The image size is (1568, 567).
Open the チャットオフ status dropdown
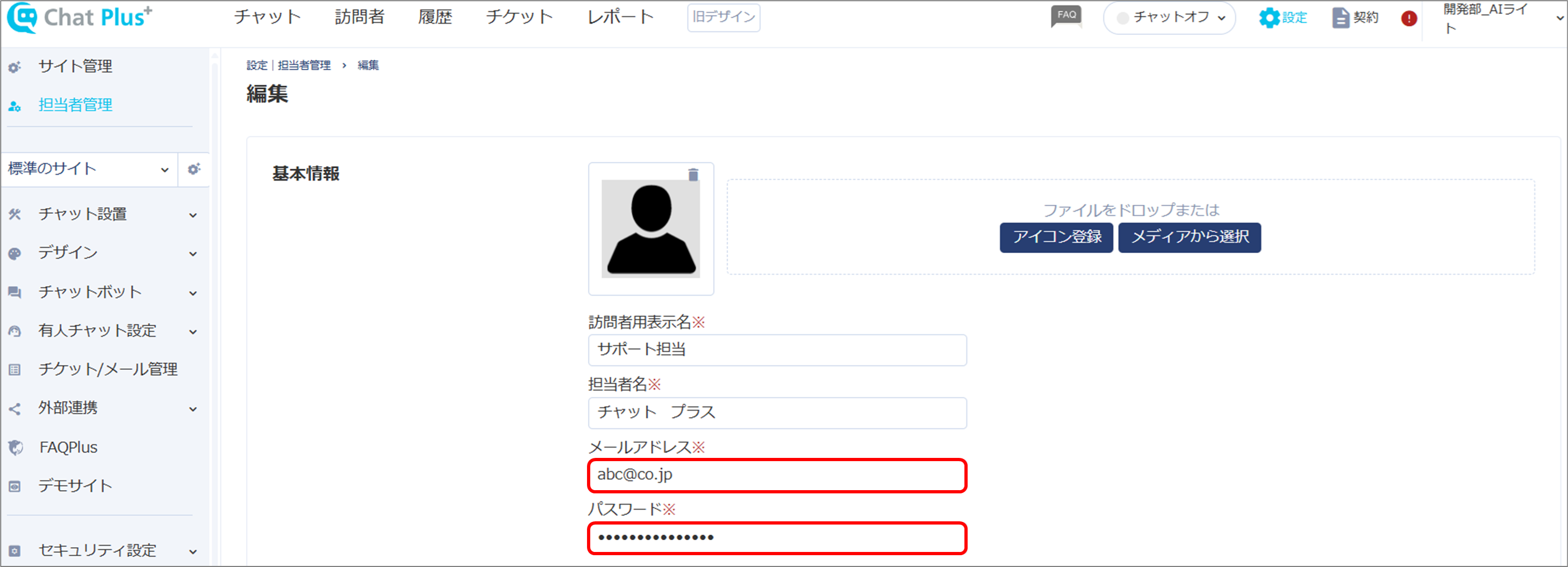point(1169,18)
